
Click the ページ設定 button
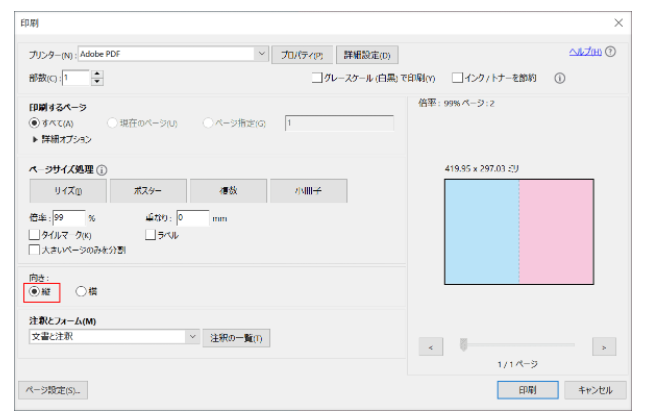click(53, 389)
